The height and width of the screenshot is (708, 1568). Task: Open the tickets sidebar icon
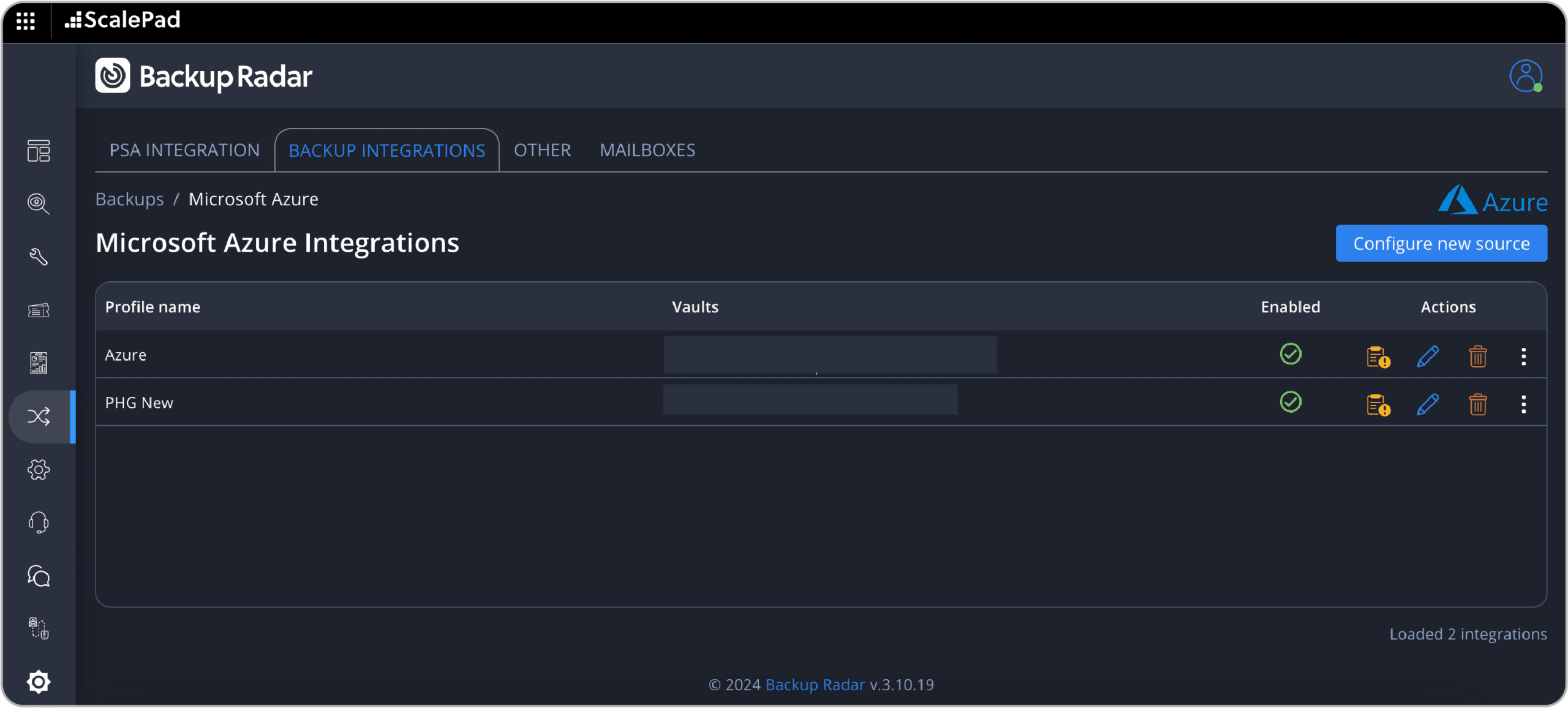(39, 311)
